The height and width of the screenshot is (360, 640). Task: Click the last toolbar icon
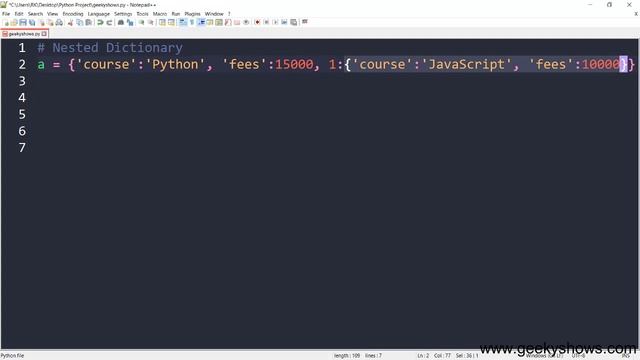pyautogui.click(x=304, y=22)
